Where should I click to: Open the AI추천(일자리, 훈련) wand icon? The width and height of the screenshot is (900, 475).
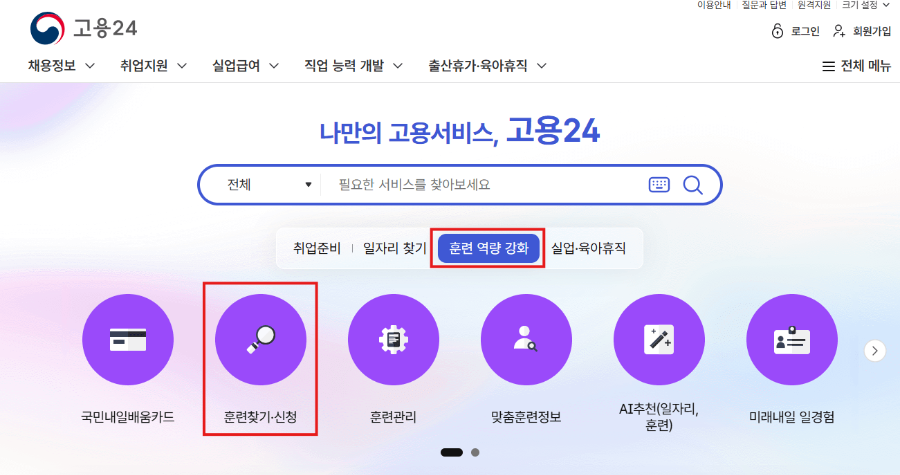click(x=659, y=340)
